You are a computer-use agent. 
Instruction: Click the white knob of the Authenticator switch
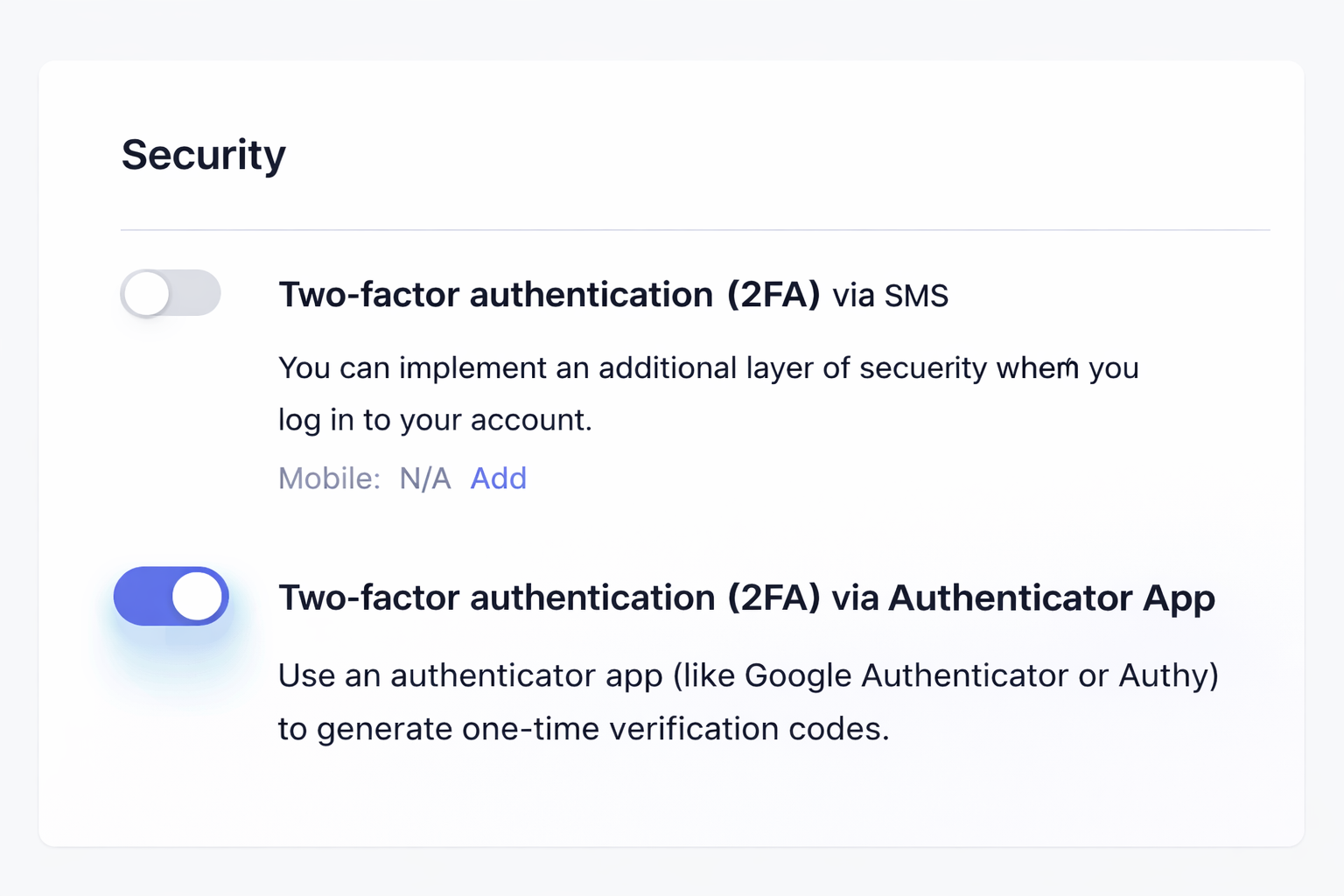198,597
